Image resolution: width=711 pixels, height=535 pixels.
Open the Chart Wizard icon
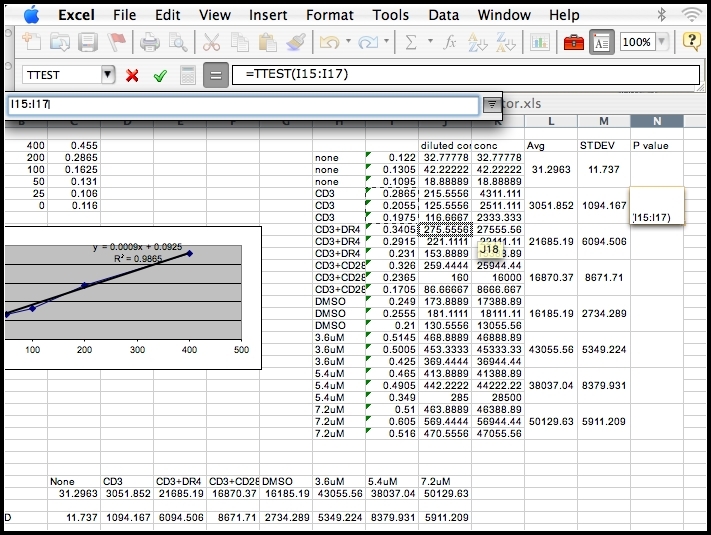pos(540,42)
